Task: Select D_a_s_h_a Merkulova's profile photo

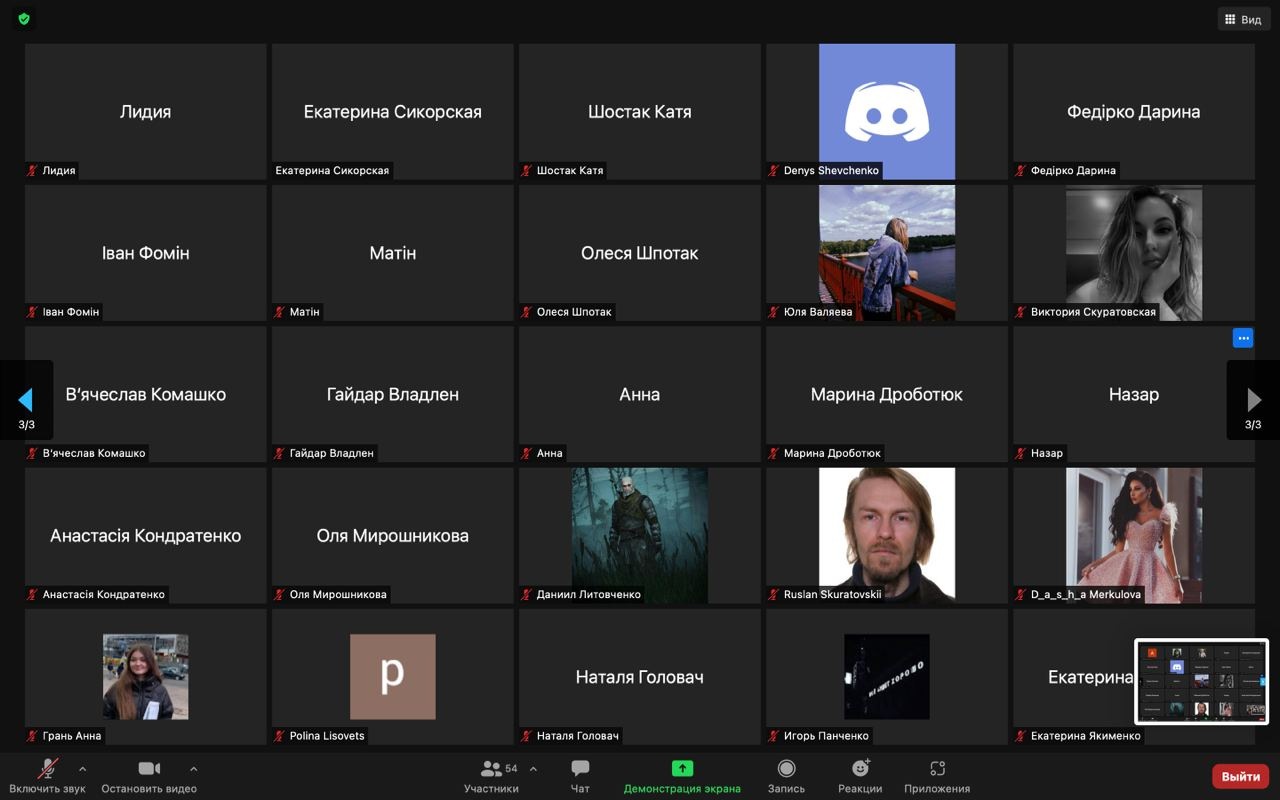Action: coord(1134,535)
